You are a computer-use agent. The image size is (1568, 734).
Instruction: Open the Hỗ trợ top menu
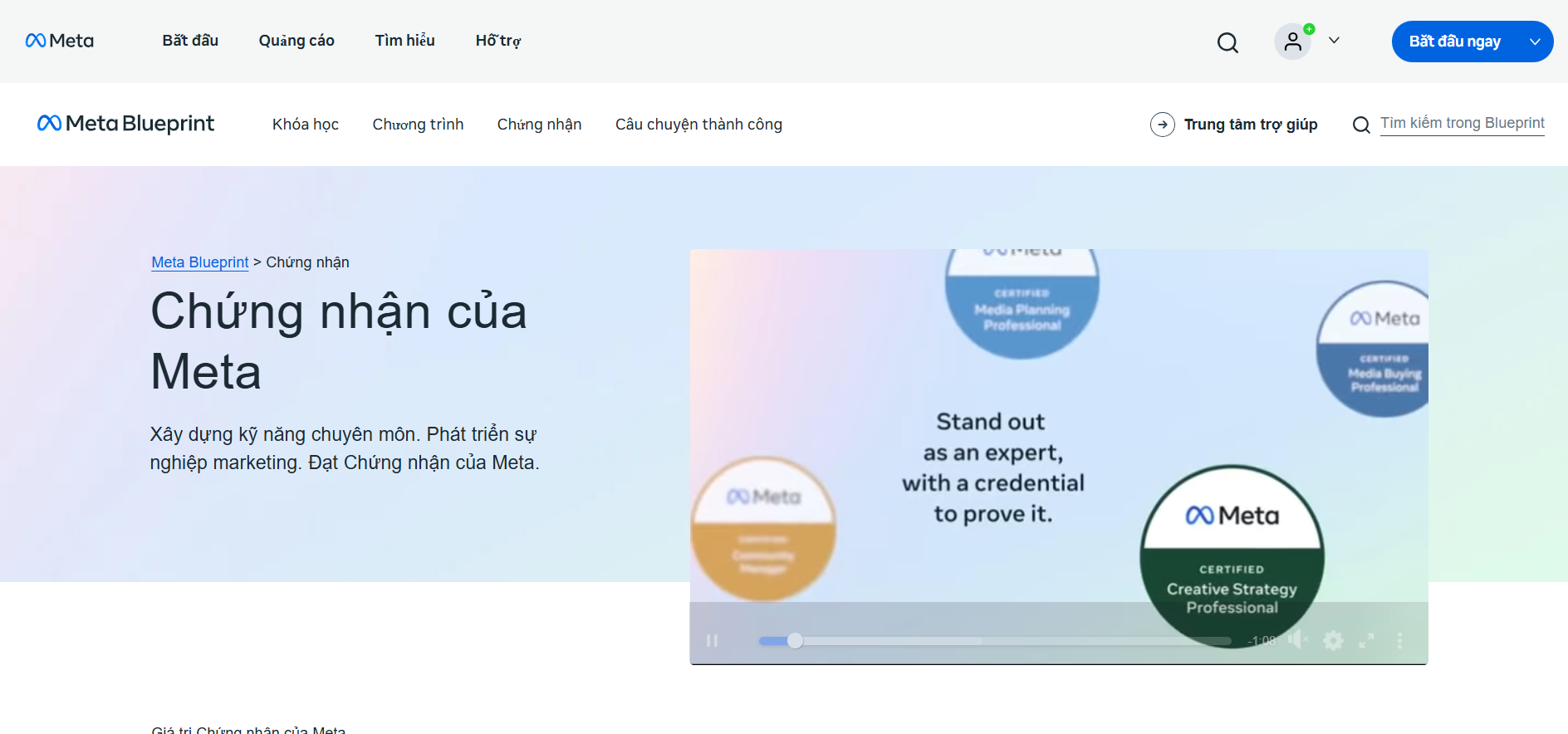pos(498,41)
